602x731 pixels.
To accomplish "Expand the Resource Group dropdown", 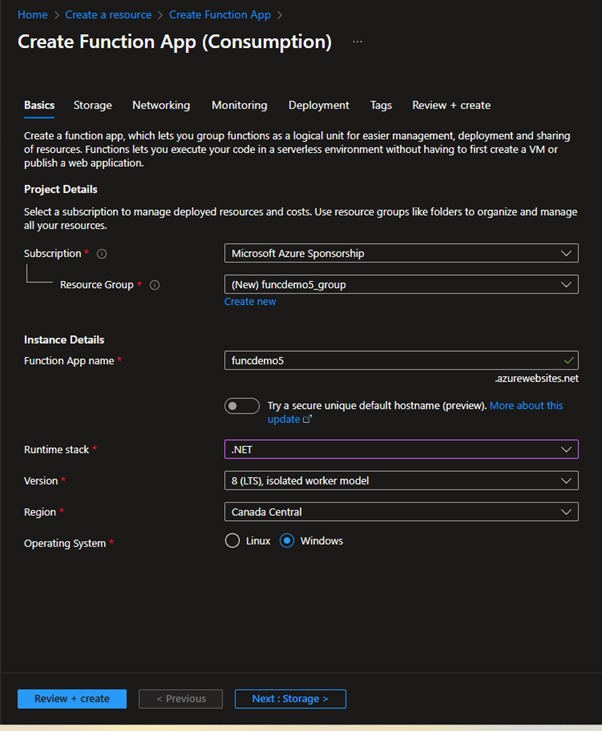I will 401,284.
